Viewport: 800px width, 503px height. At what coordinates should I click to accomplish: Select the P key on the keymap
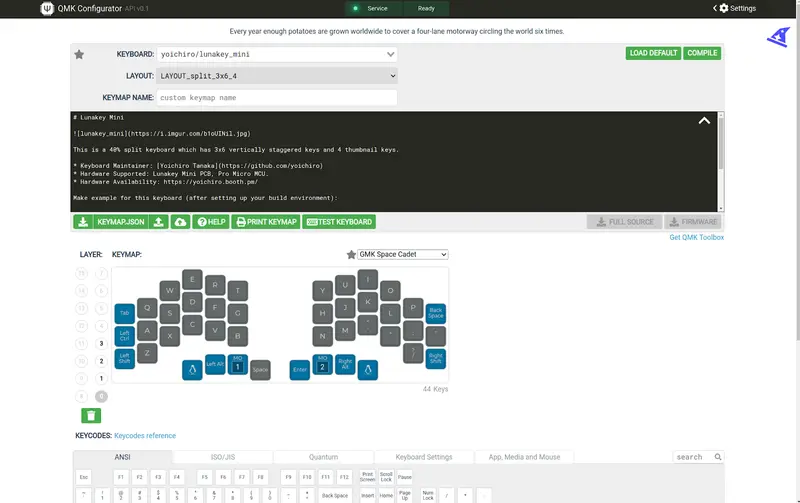[413, 308]
